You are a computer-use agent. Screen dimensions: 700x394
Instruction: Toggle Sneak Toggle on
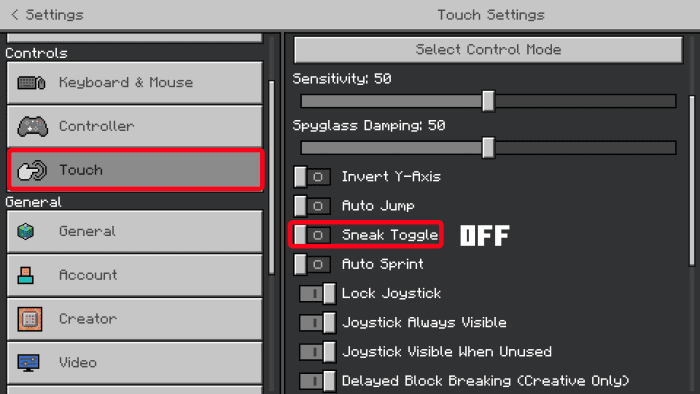point(312,235)
